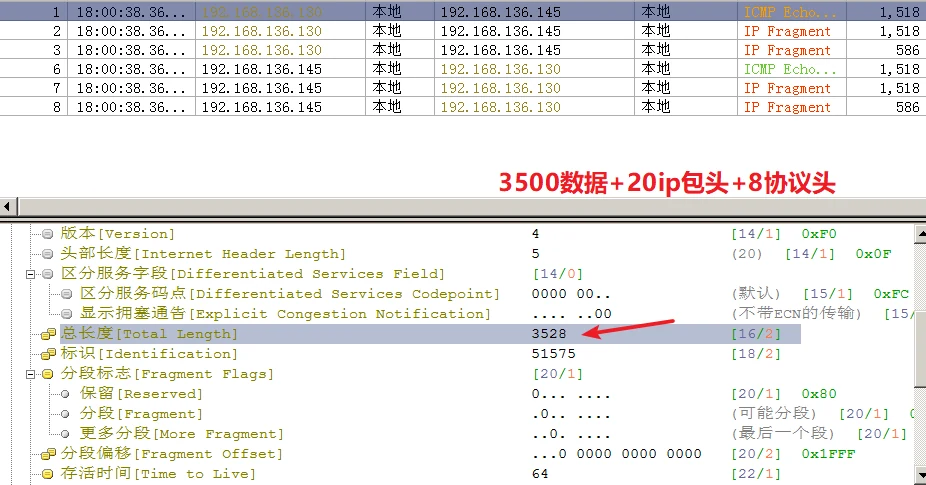Image resolution: width=926 pixels, height=485 pixels.
Task: Select packet row number 1
Action: (463, 12)
